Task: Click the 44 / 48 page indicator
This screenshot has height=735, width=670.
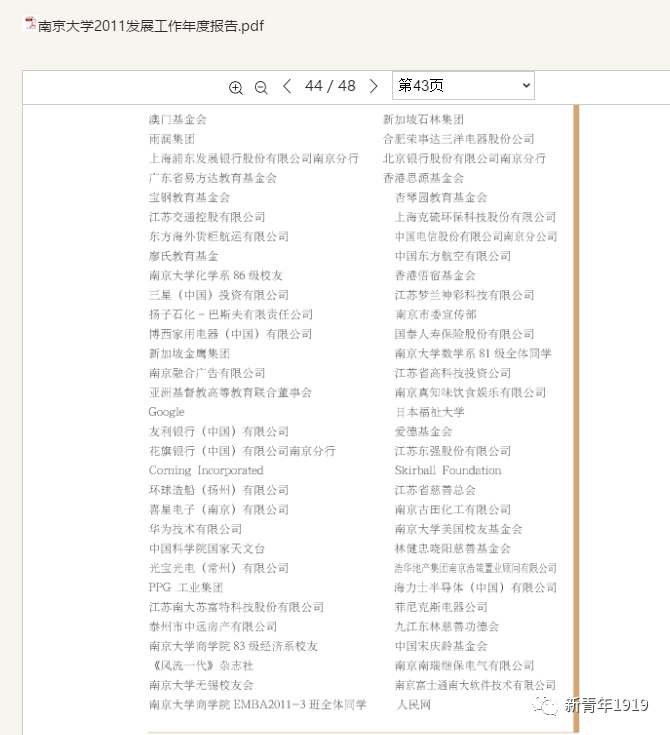Action: click(x=330, y=86)
